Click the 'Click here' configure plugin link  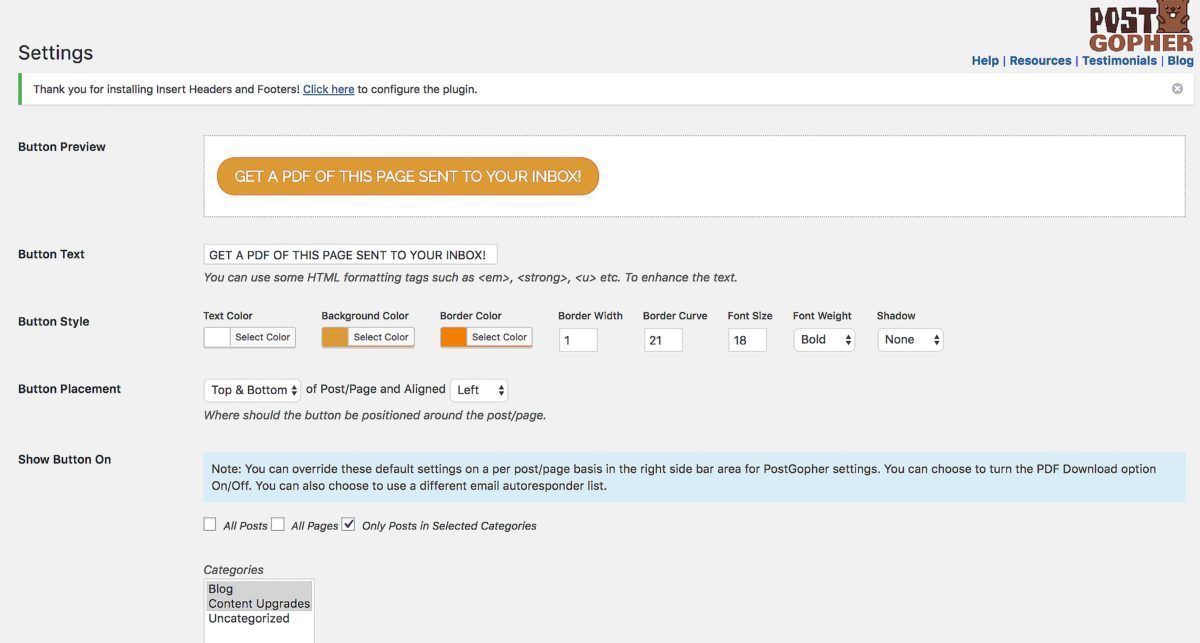click(328, 89)
